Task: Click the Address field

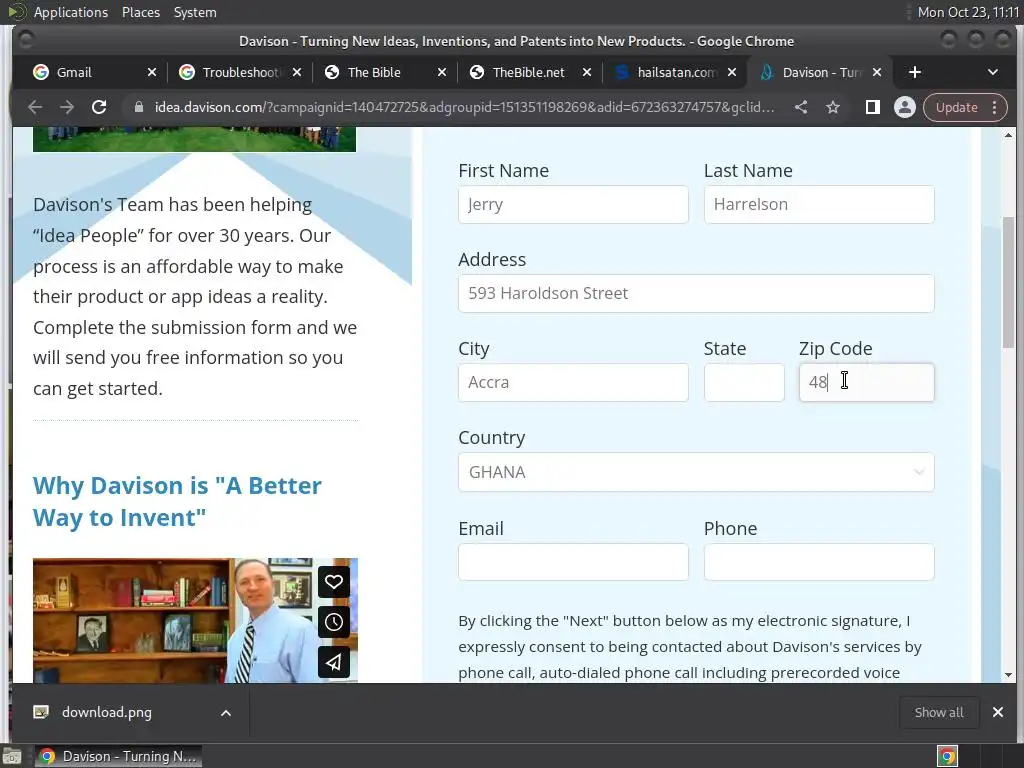Action: [x=696, y=293]
